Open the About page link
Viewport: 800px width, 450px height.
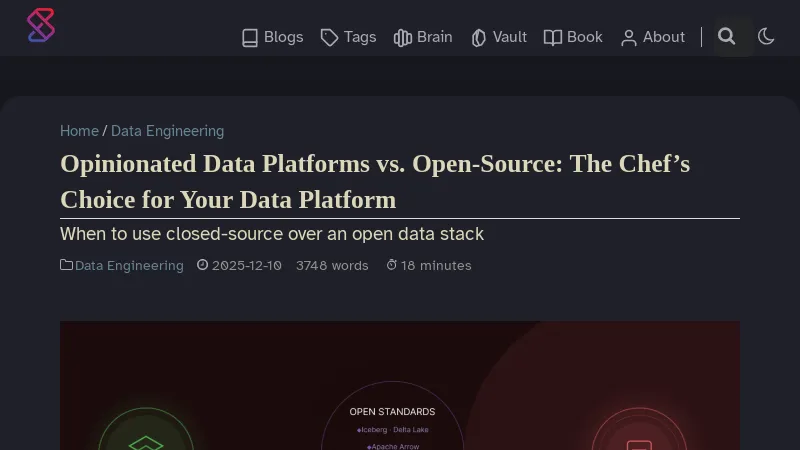[x=663, y=37]
